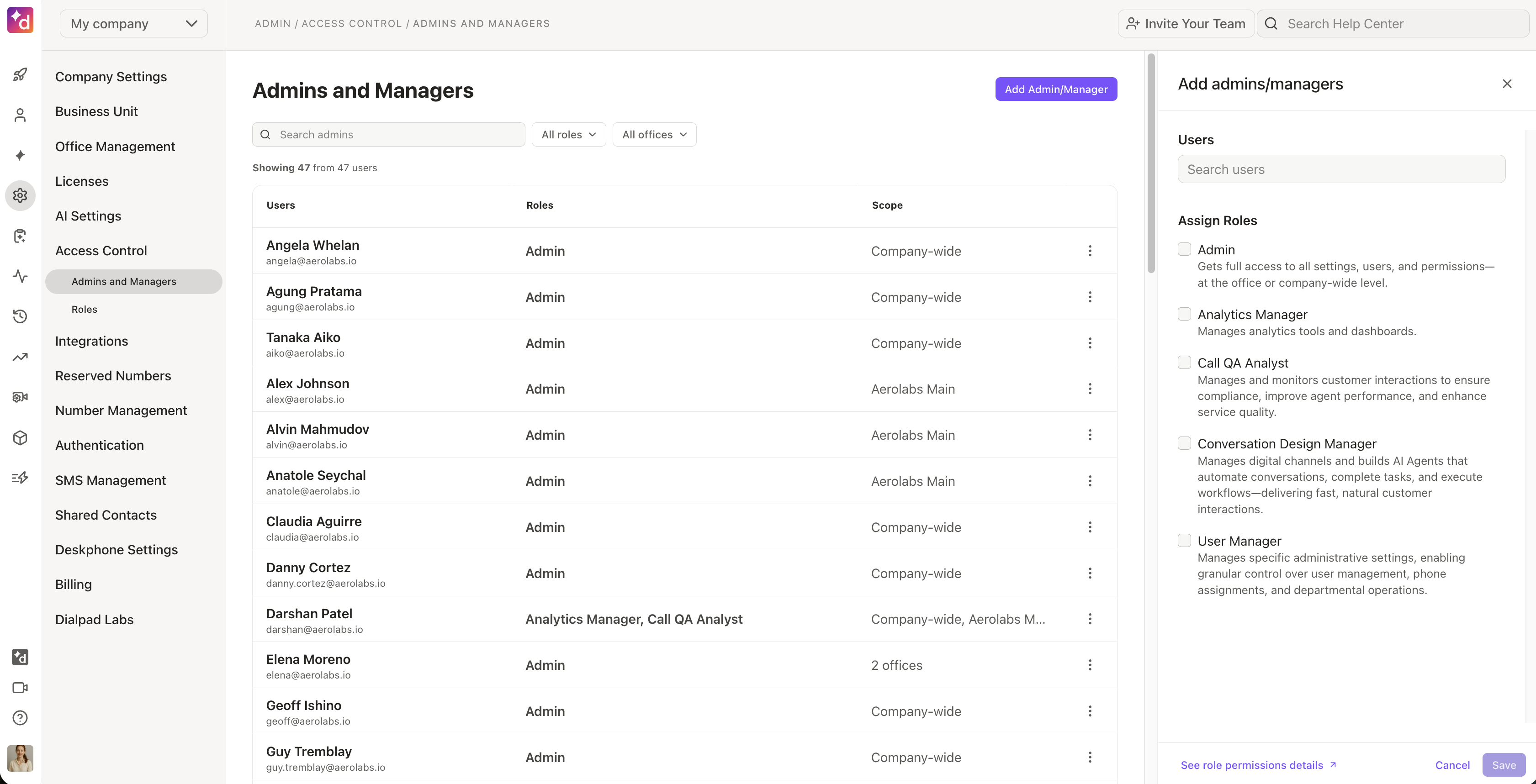Open See role permissions details link
Screen dimensions: 1536x784
1258,765
